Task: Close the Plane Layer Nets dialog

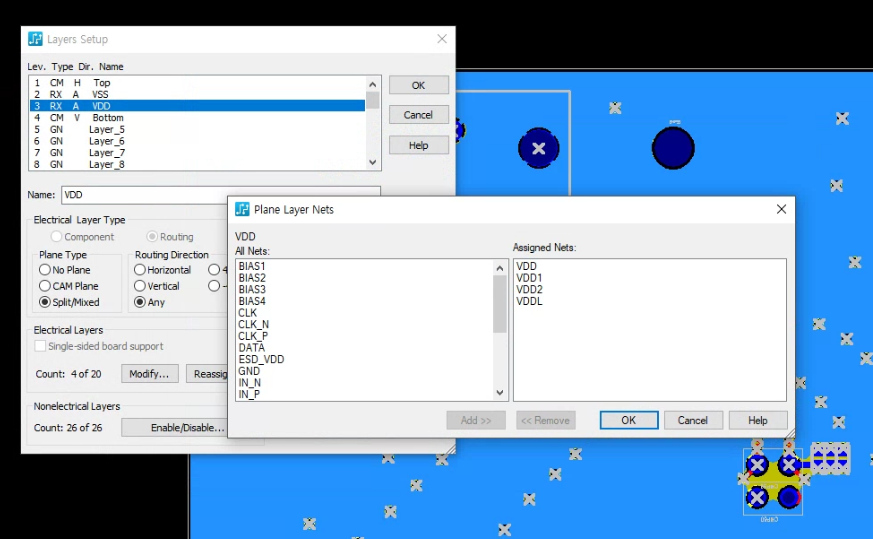Action: 781,209
